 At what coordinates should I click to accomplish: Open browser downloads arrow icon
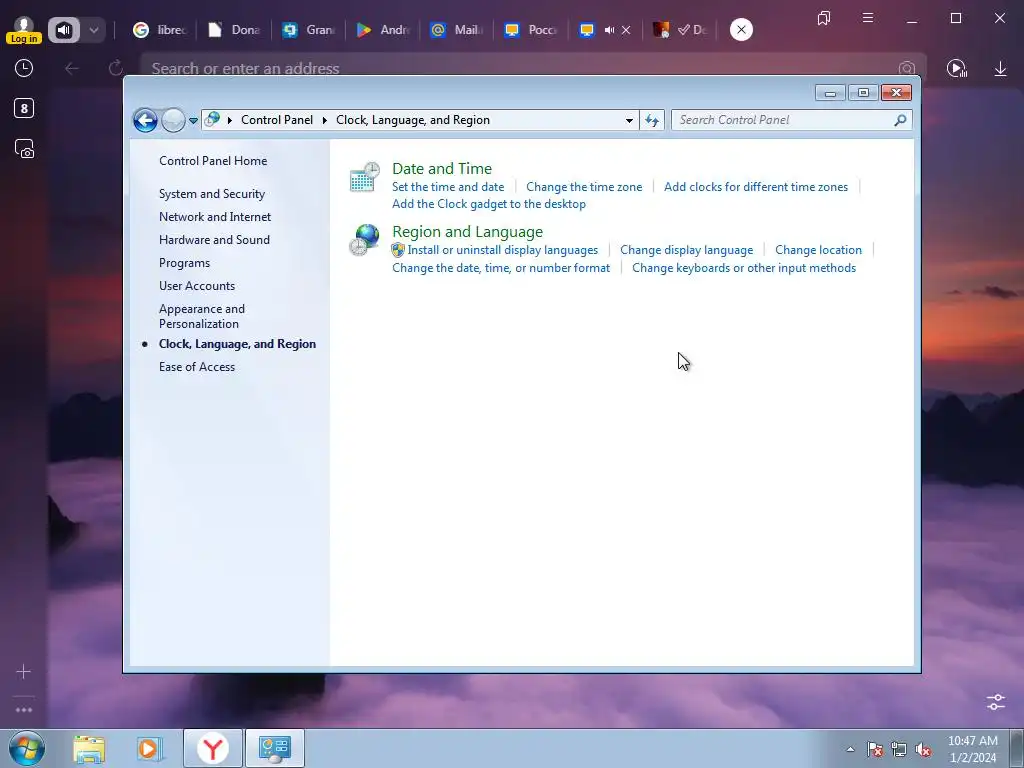click(1000, 69)
